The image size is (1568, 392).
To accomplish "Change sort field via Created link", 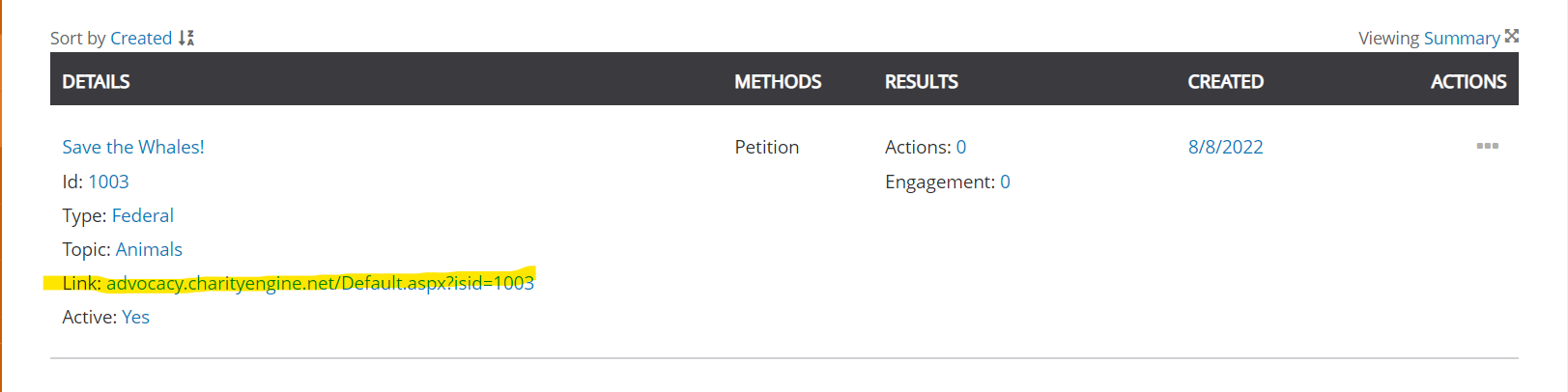I will (141, 38).
